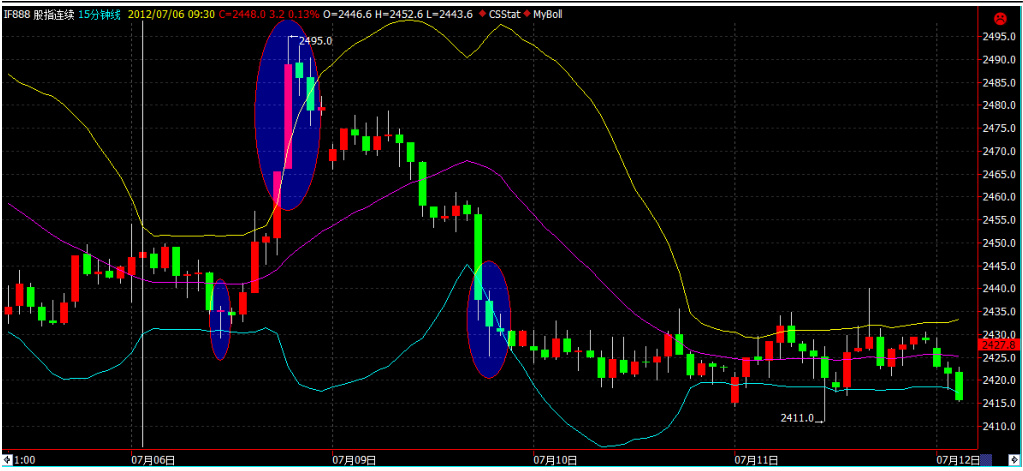Select the large blue ellipse around the peak
Image resolution: width=1023 pixels, height=471 pixels.
click(287, 115)
